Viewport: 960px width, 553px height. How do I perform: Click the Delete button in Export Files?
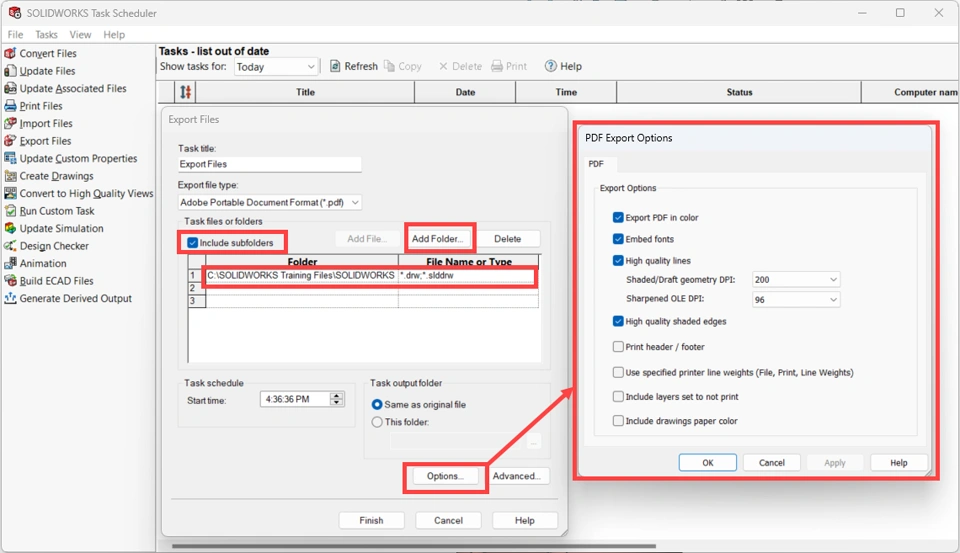[508, 239]
